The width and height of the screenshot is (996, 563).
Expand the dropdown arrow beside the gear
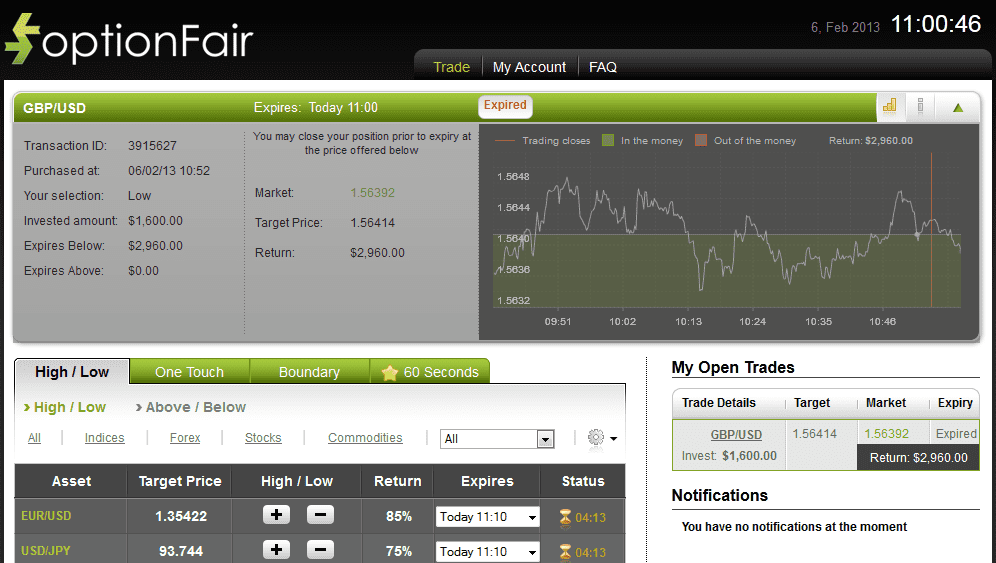614,438
